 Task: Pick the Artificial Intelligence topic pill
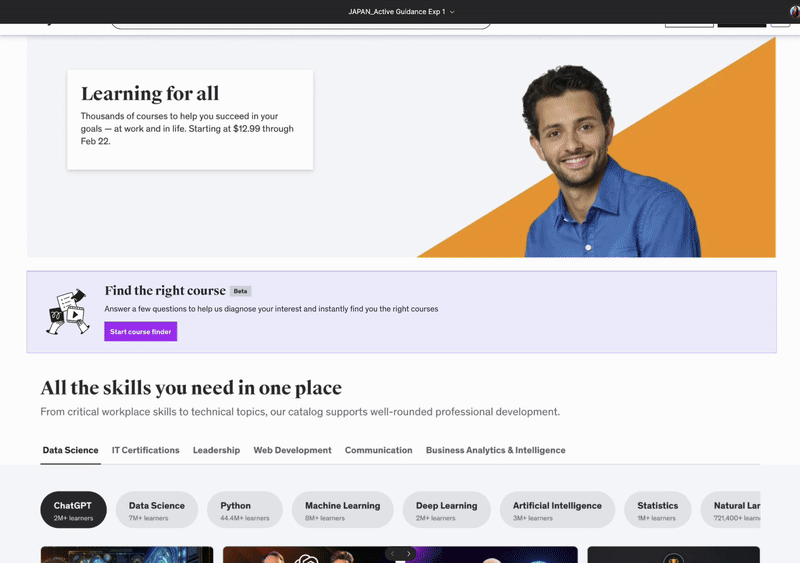[x=557, y=510]
